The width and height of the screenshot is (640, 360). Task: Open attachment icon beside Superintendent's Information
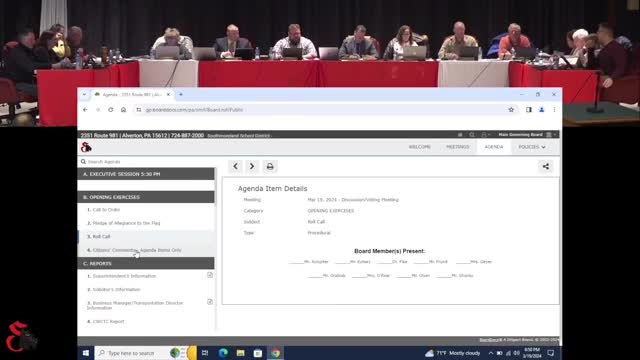pos(210,275)
